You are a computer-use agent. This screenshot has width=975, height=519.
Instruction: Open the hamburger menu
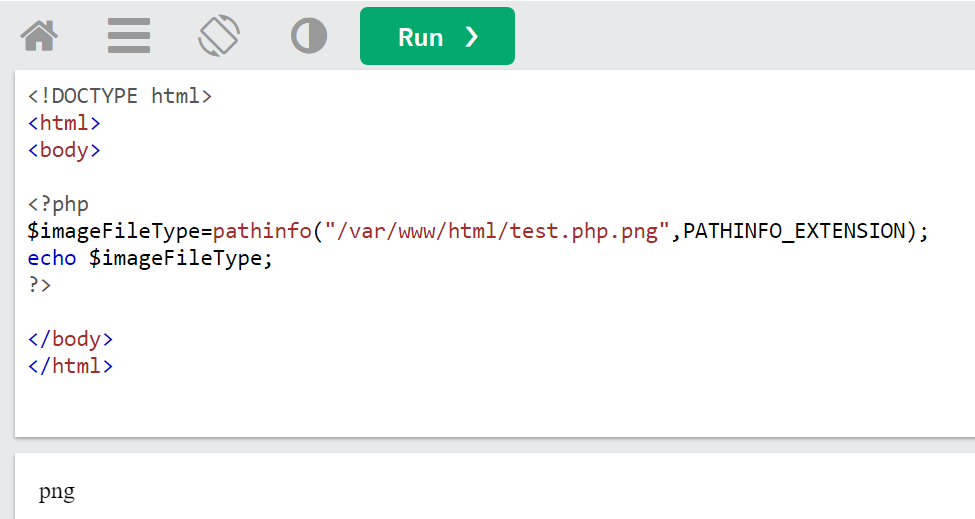point(129,35)
